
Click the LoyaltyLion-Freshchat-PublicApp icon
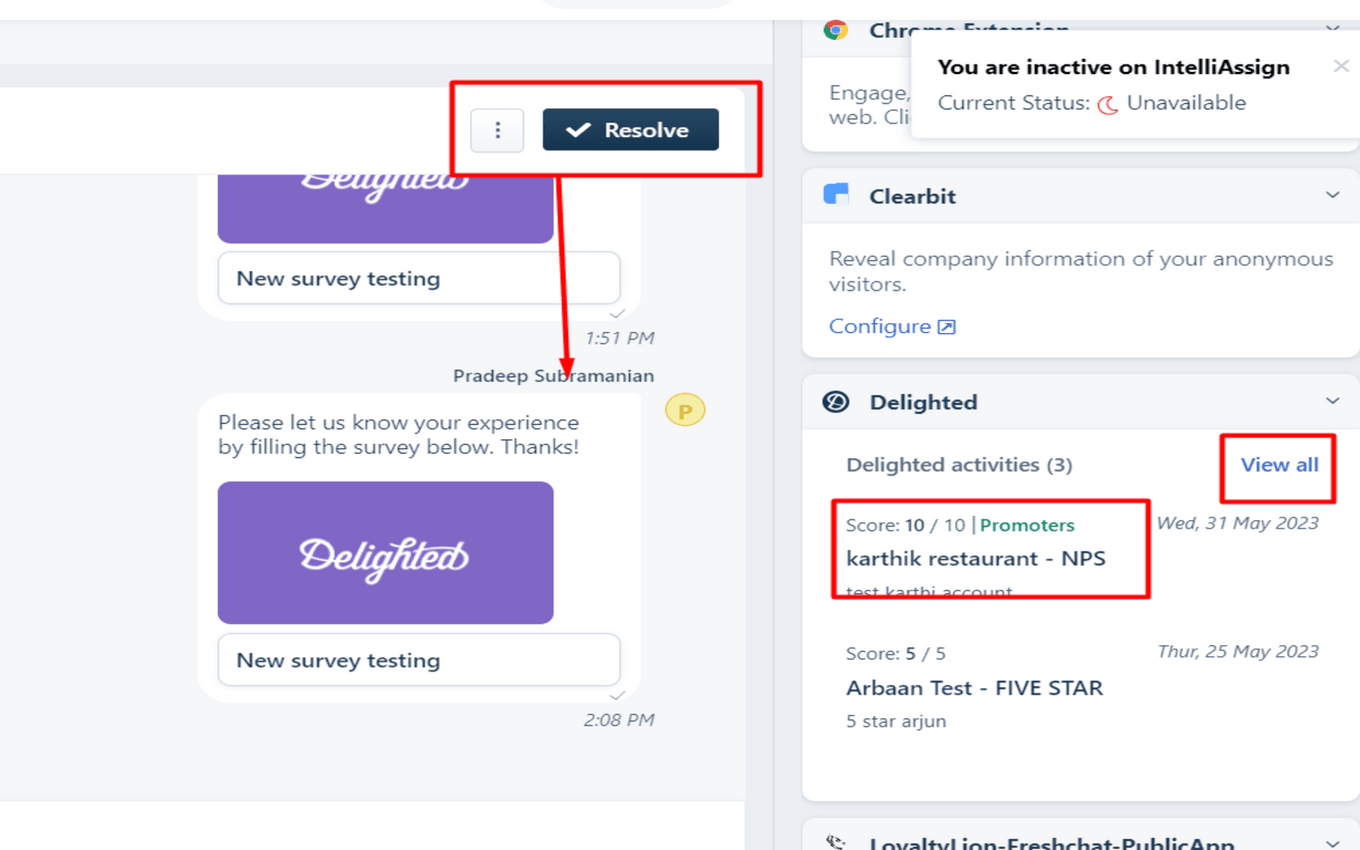(x=835, y=843)
